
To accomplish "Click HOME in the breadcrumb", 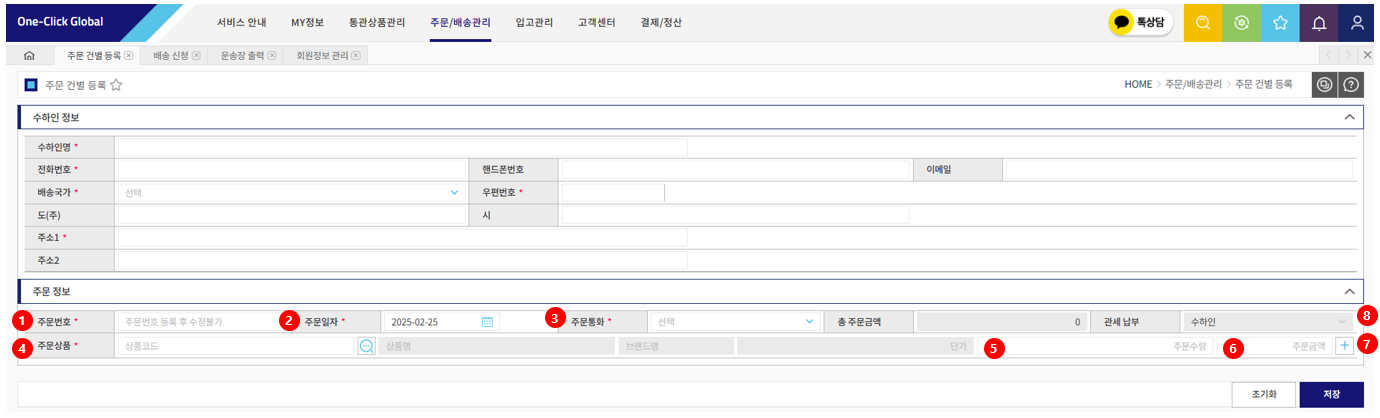I will [1138, 85].
